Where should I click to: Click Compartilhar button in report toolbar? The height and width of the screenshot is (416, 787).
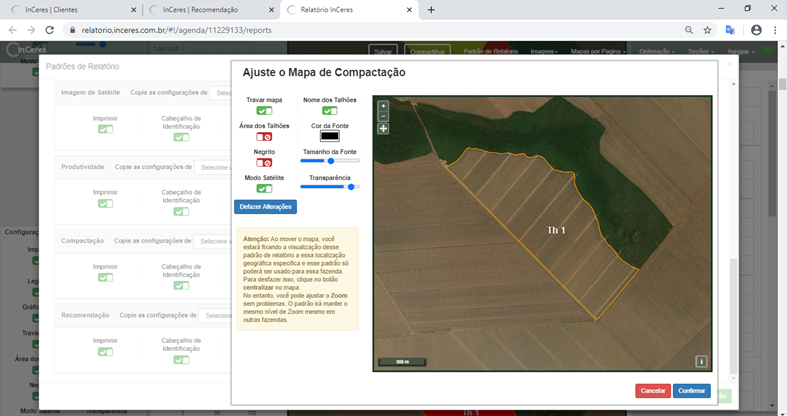(x=427, y=51)
